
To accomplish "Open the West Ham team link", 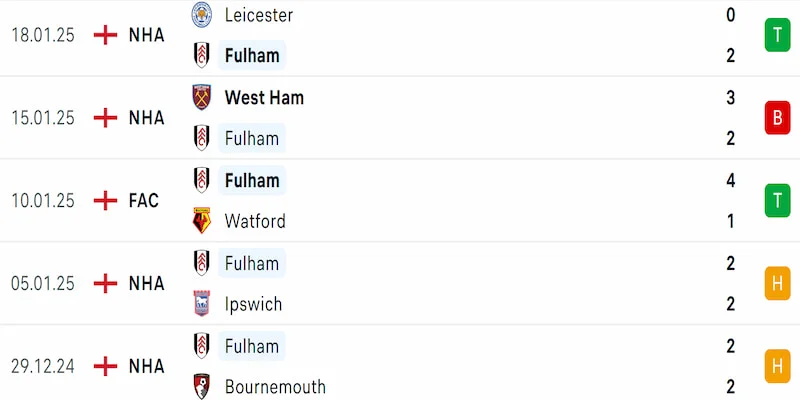I will [264, 97].
